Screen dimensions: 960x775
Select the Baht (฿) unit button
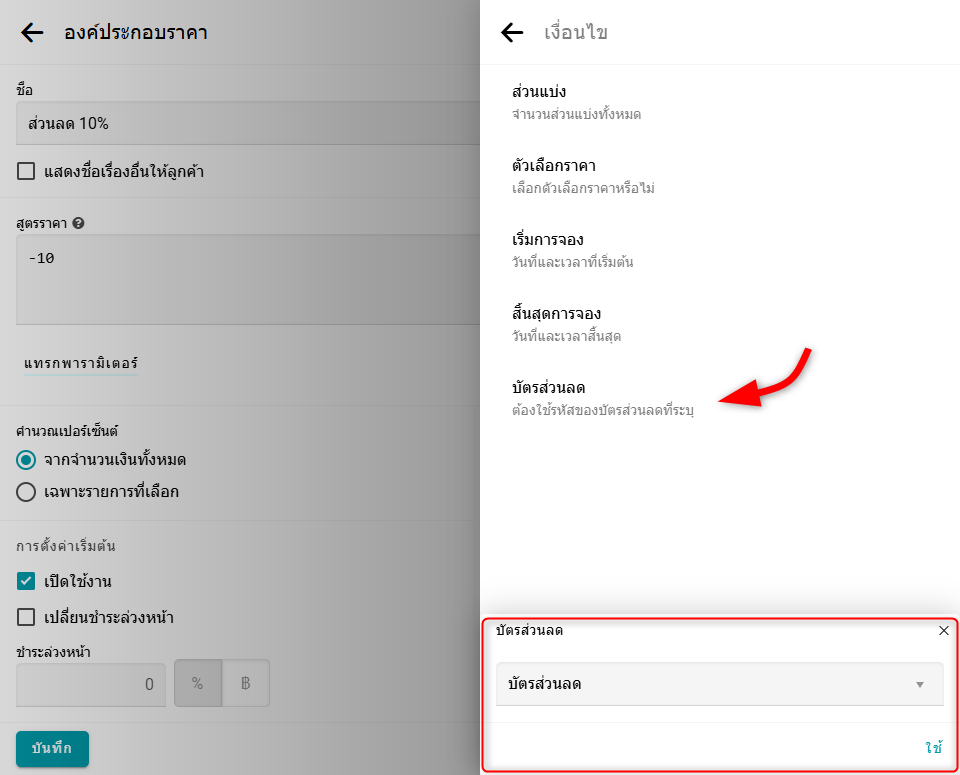click(245, 684)
